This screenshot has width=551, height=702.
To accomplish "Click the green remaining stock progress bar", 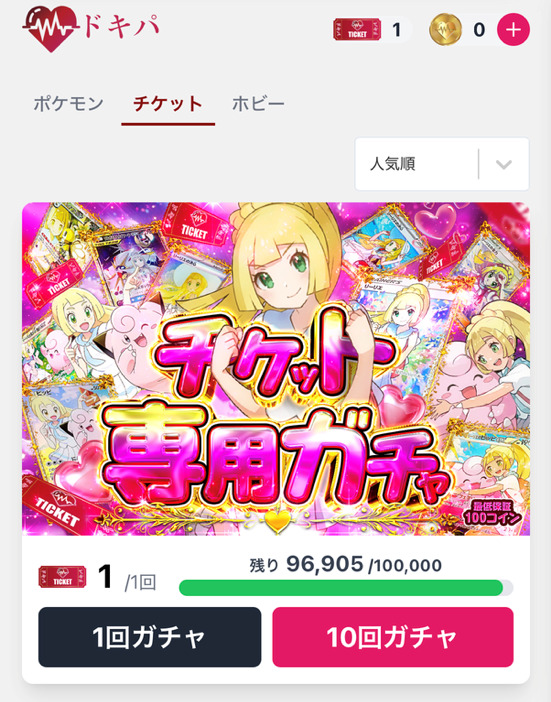I will click(346, 588).
